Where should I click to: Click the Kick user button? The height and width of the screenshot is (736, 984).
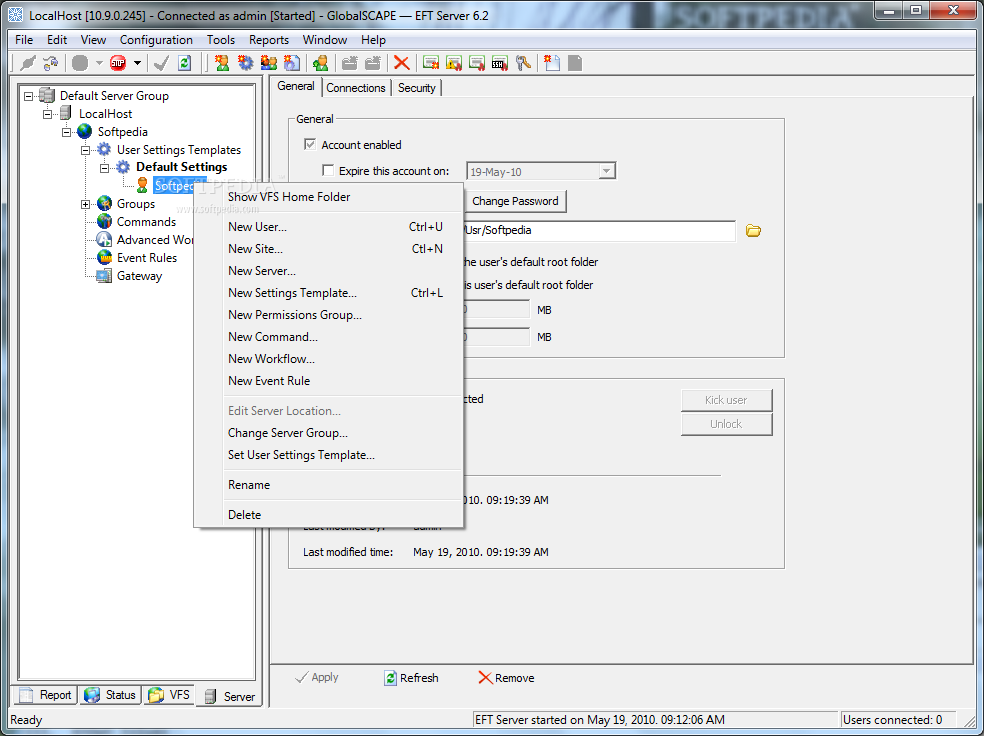tap(726, 400)
